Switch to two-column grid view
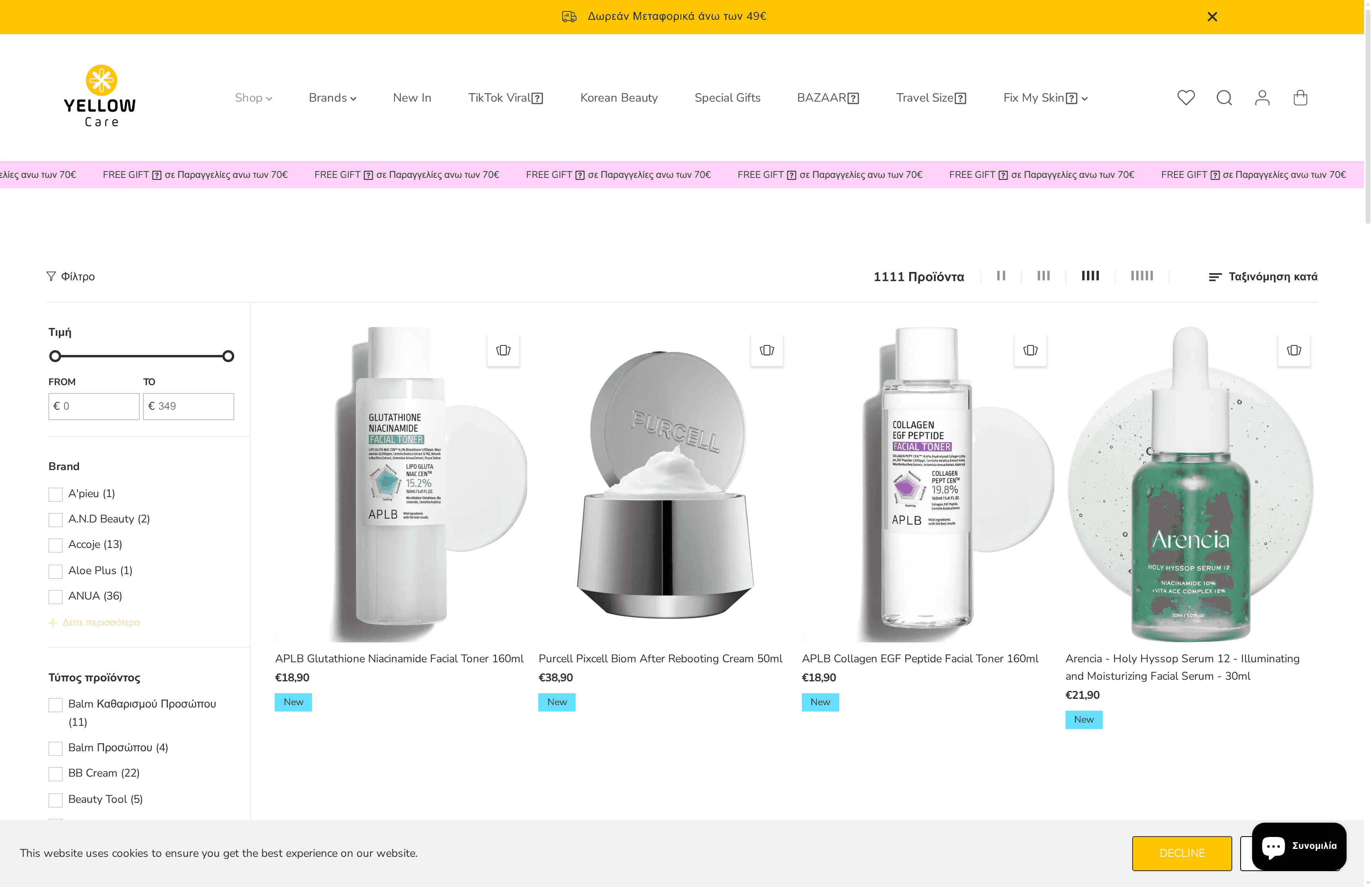Image resolution: width=1372 pixels, height=887 pixels. [1001, 276]
